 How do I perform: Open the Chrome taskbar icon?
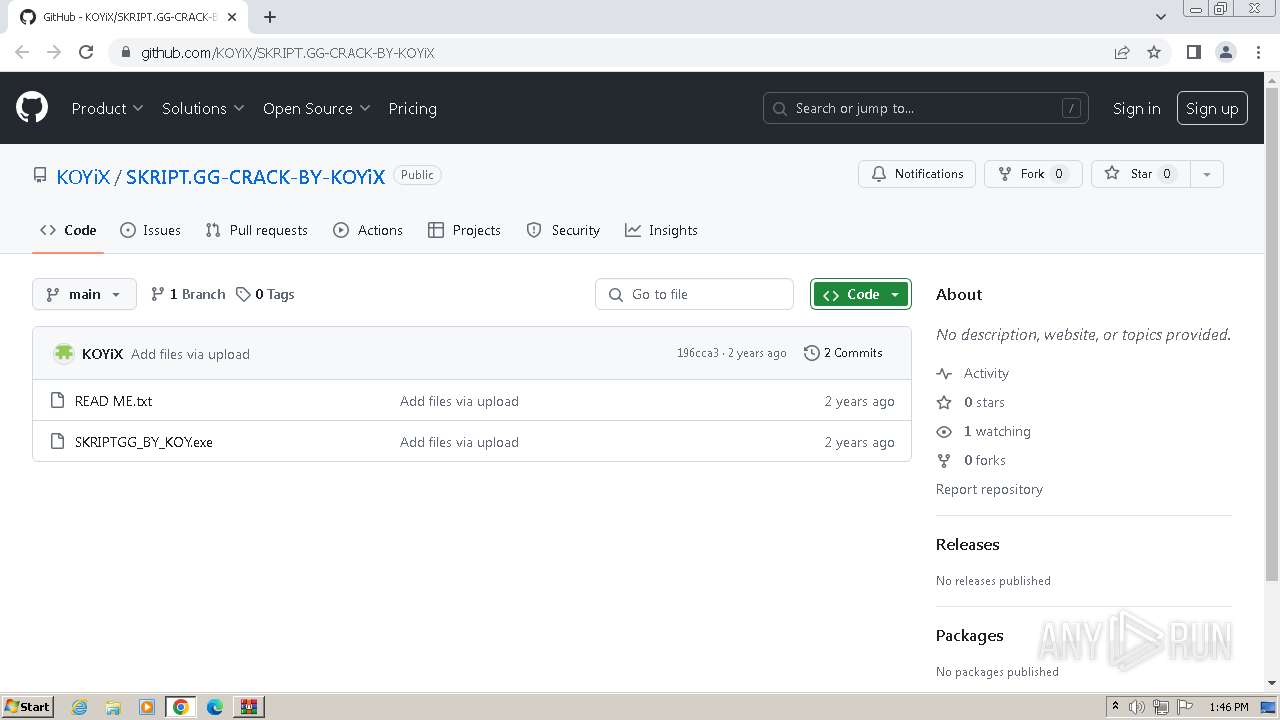181,707
